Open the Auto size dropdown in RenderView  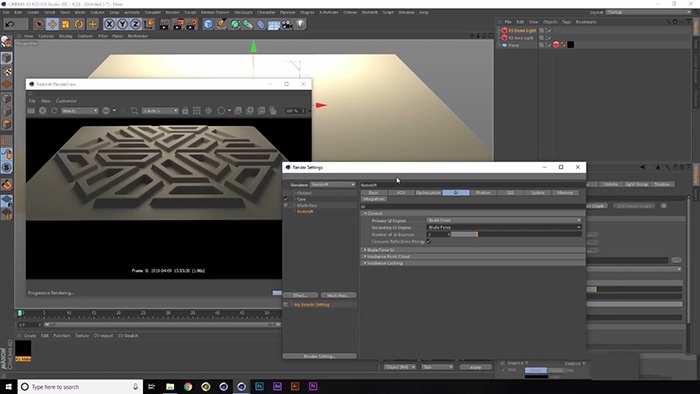point(160,110)
